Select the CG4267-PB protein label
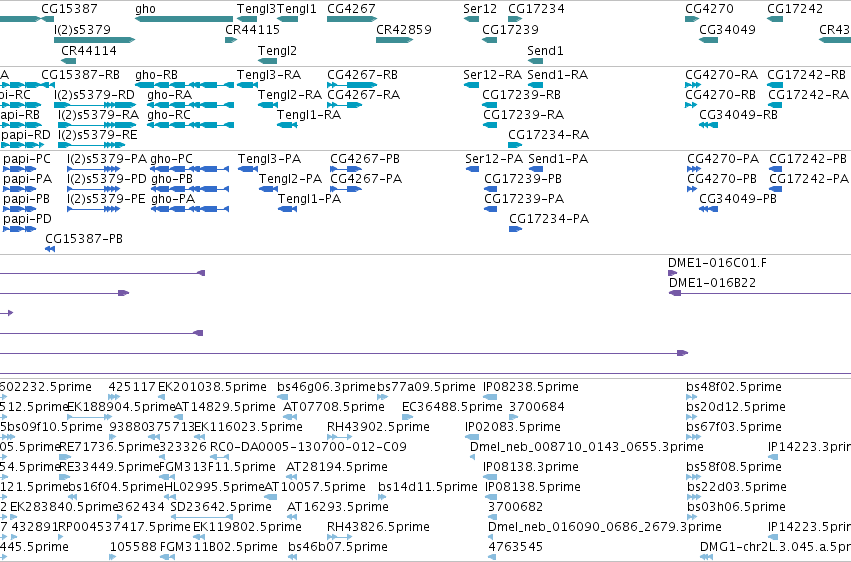851x562 pixels. pyautogui.click(x=365, y=158)
